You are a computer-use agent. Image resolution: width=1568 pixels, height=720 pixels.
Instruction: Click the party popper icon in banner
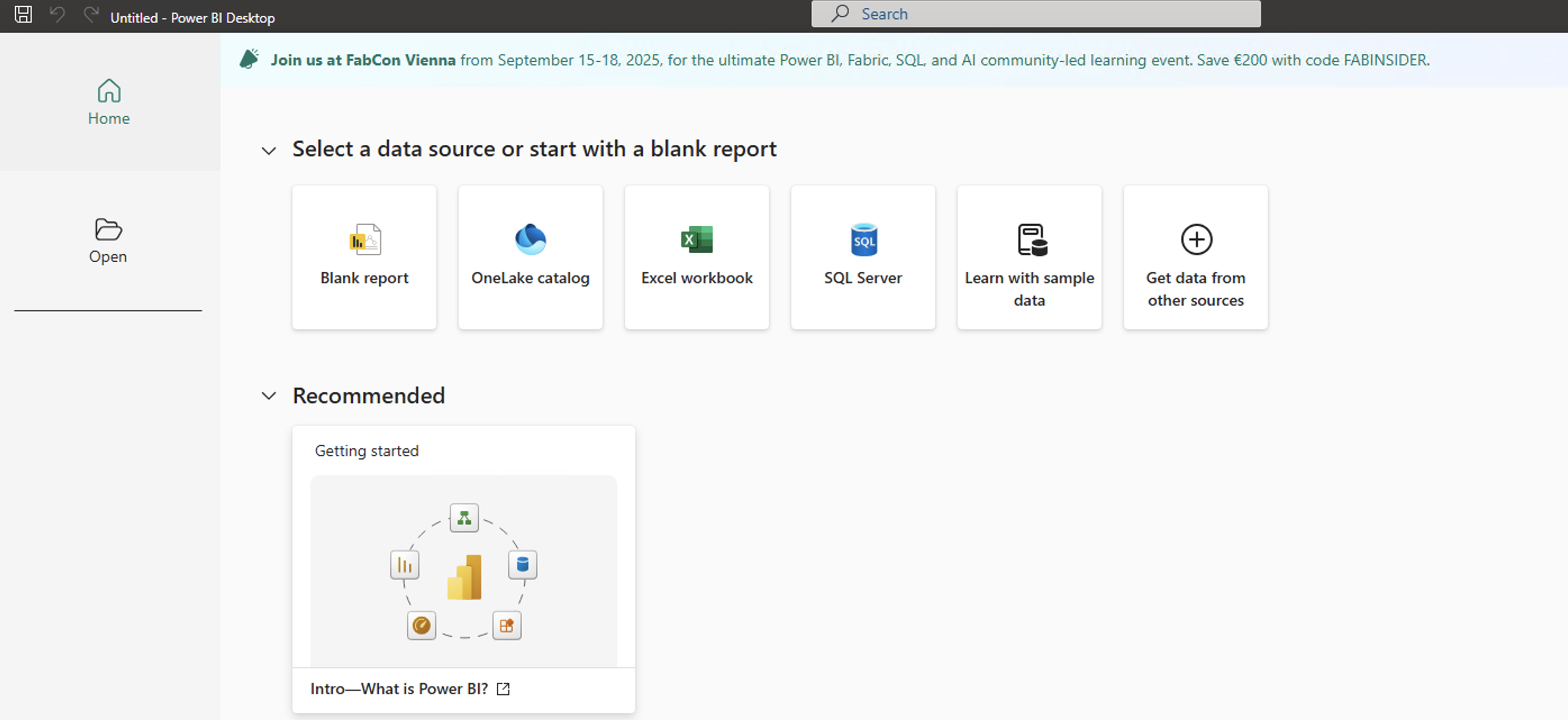click(x=249, y=59)
